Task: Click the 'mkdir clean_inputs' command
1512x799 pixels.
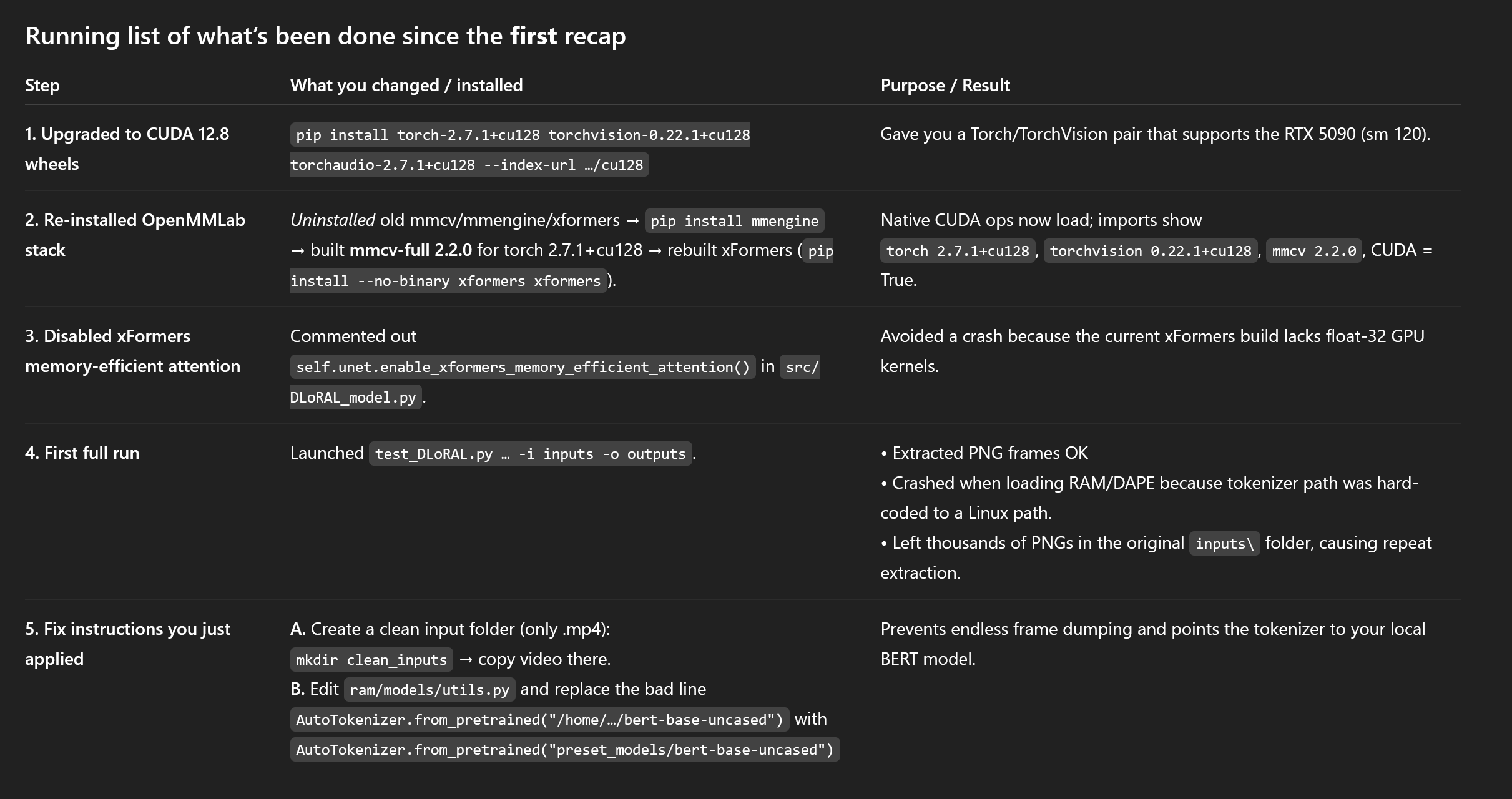Action: point(371,660)
